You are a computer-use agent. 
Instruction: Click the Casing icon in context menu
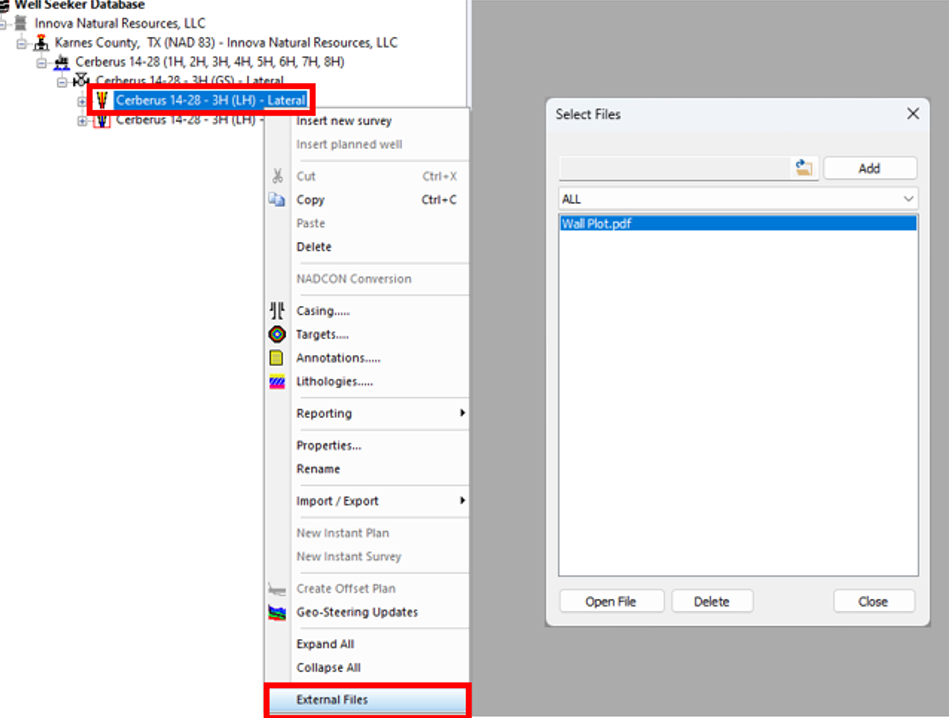tap(277, 311)
